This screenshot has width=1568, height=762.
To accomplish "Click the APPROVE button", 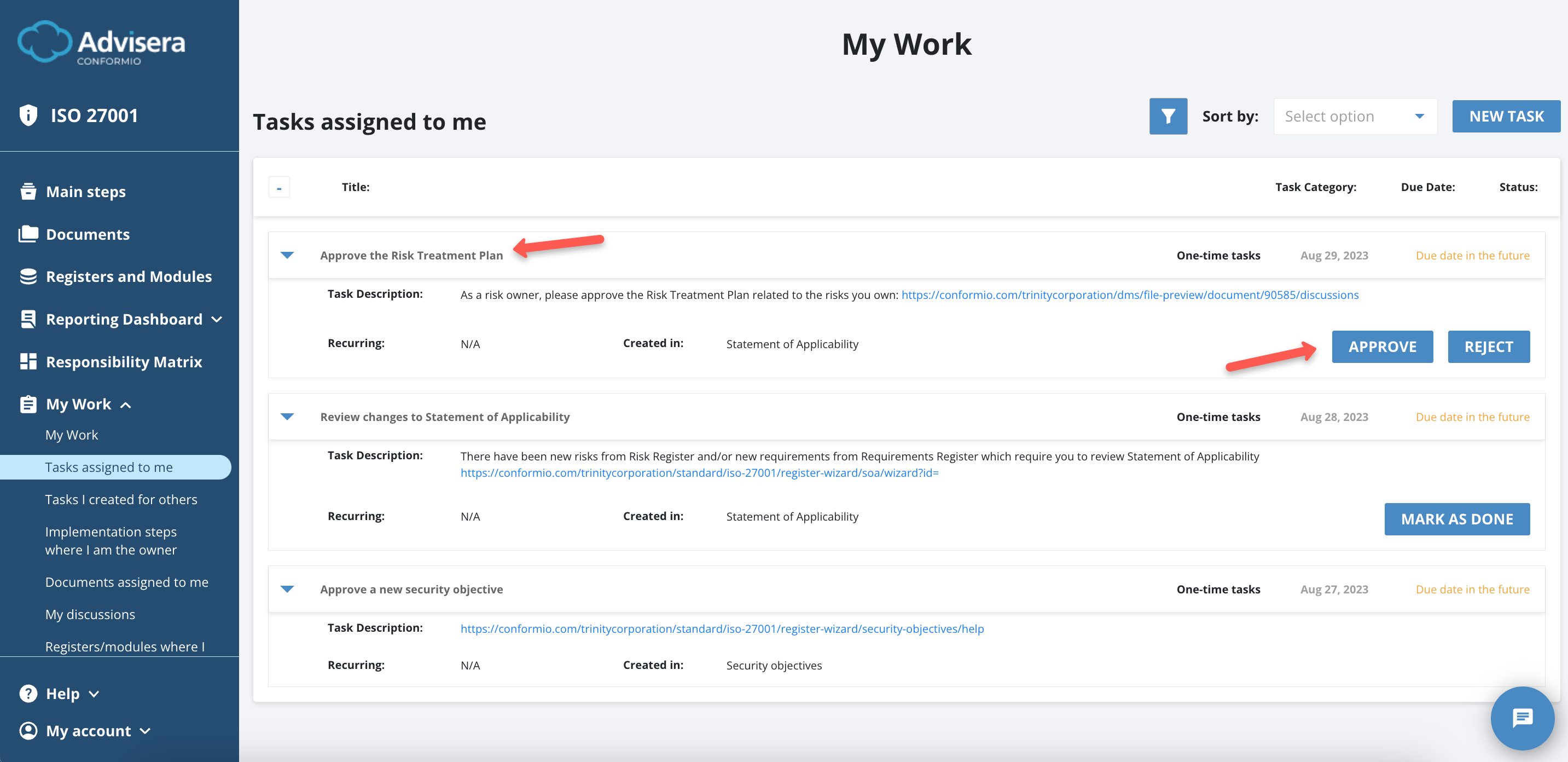I will pos(1383,347).
